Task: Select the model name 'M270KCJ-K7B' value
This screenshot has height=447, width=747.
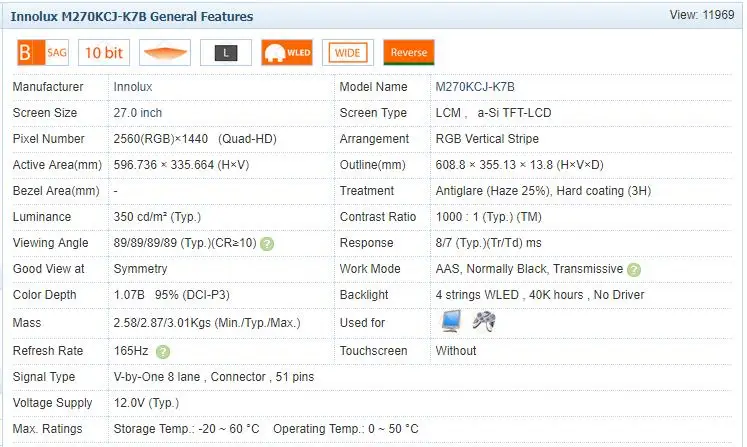Action: (475, 87)
